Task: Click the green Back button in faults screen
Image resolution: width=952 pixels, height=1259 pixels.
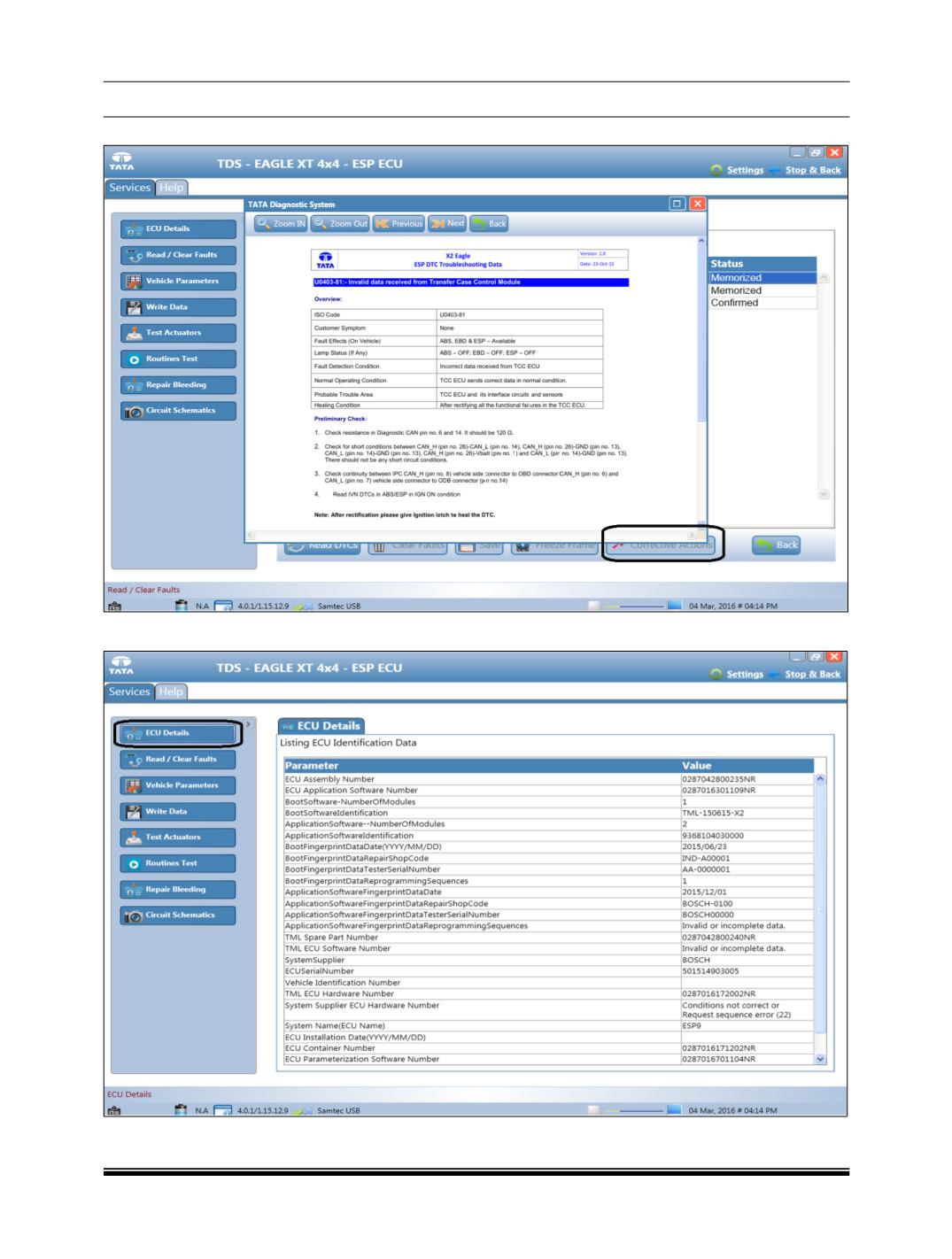Action: (777, 545)
